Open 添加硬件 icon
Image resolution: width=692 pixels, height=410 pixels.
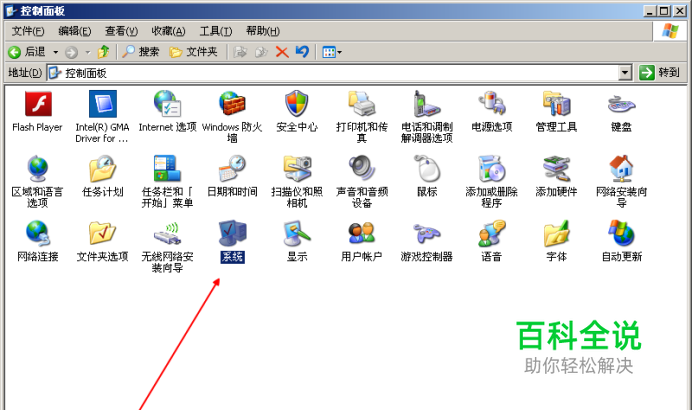(x=556, y=169)
